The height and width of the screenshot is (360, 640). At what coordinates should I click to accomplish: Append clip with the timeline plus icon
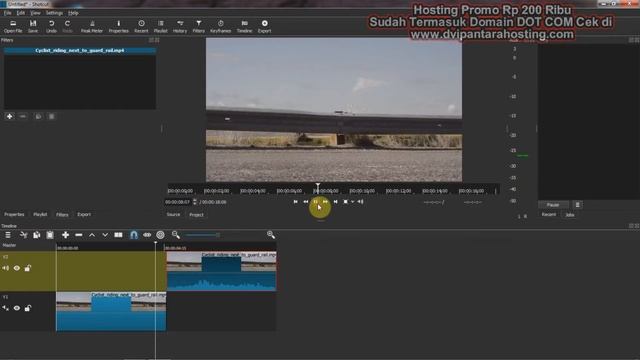(65, 235)
